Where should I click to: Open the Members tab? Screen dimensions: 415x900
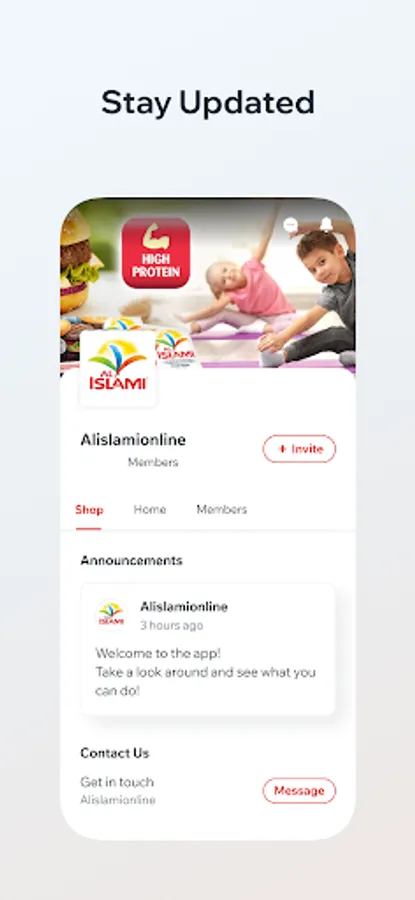222,510
